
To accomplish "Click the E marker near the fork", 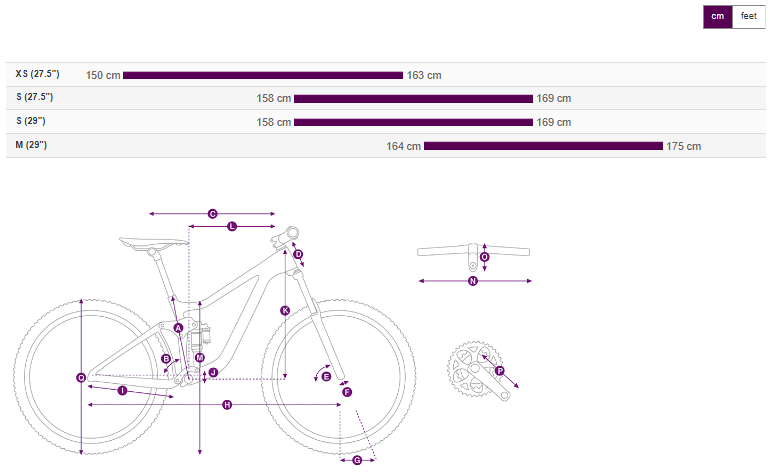I will pyautogui.click(x=326, y=376).
